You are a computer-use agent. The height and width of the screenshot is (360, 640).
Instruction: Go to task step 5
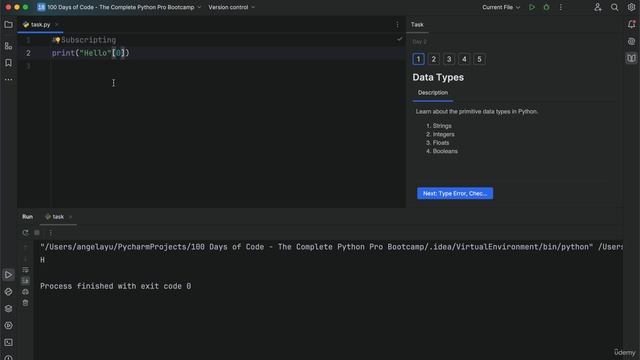click(479, 59)
